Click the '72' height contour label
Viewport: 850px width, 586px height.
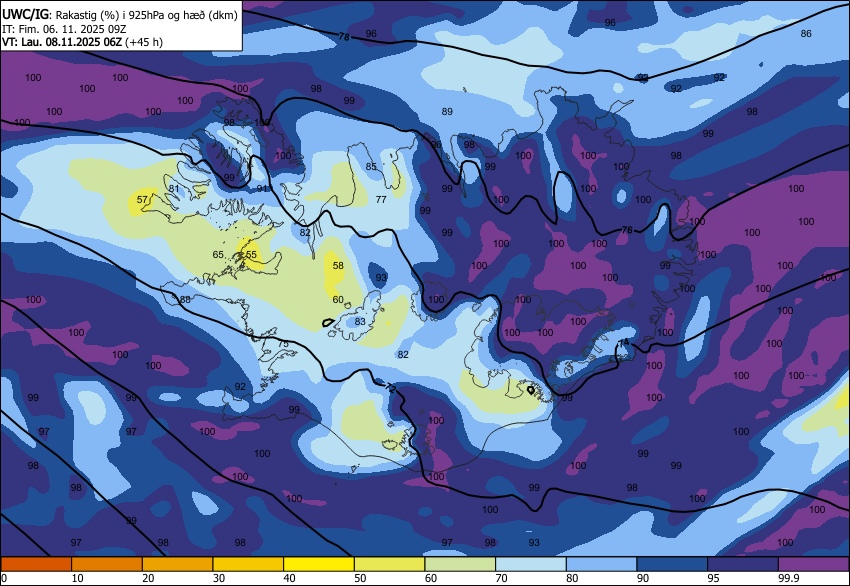pyautogui.click(x=390, y=388)
